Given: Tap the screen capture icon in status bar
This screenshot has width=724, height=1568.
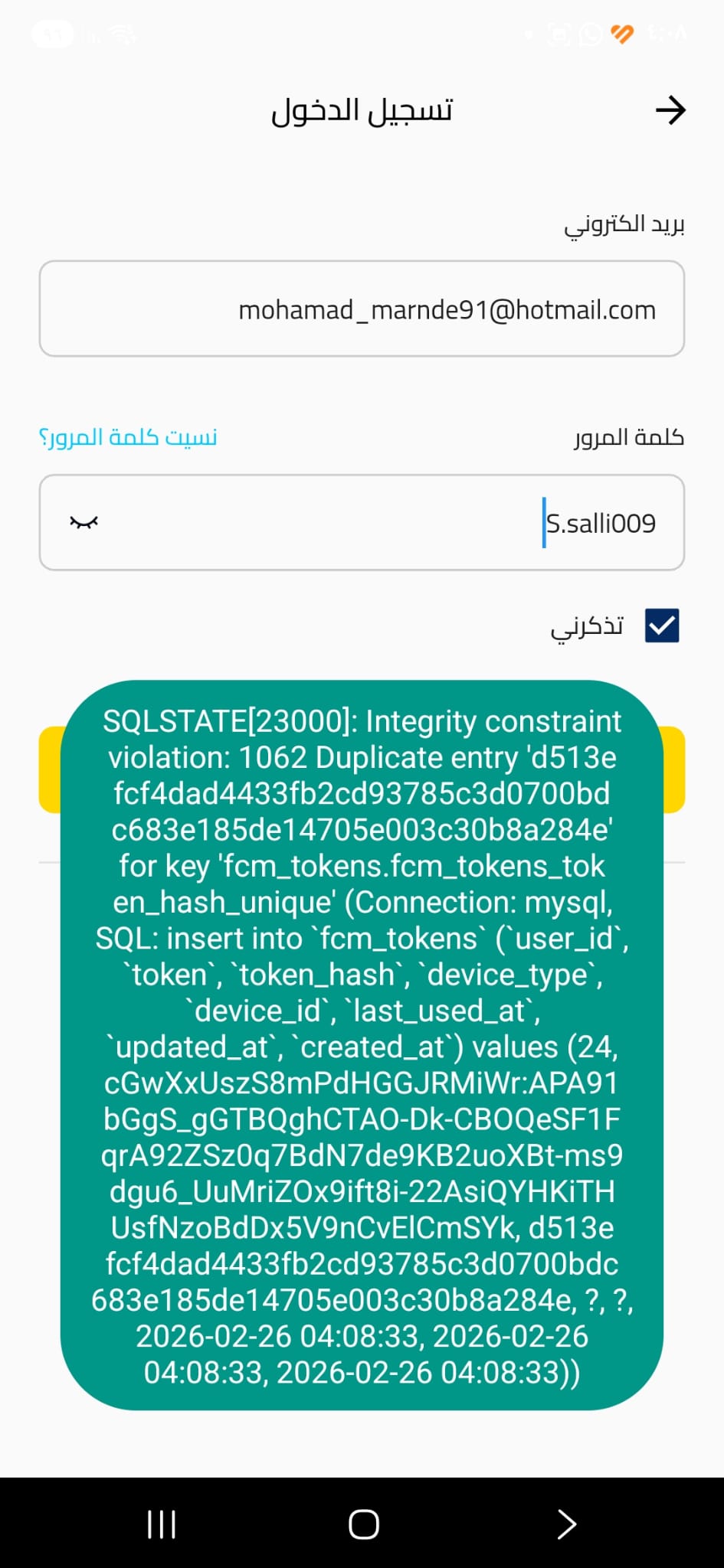Looking at the screenshot, I should click(x=560, y=34).
